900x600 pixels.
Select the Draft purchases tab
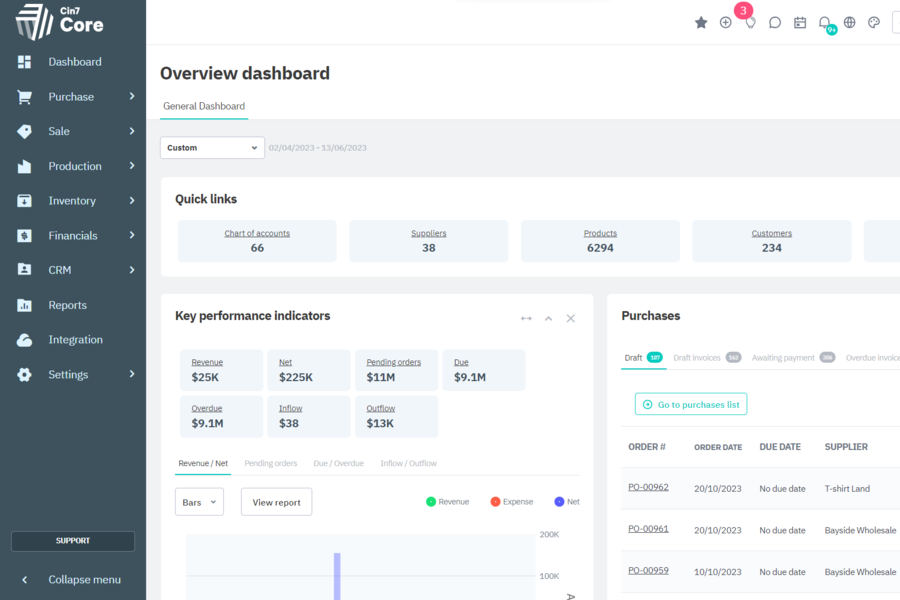click(643, 358)
